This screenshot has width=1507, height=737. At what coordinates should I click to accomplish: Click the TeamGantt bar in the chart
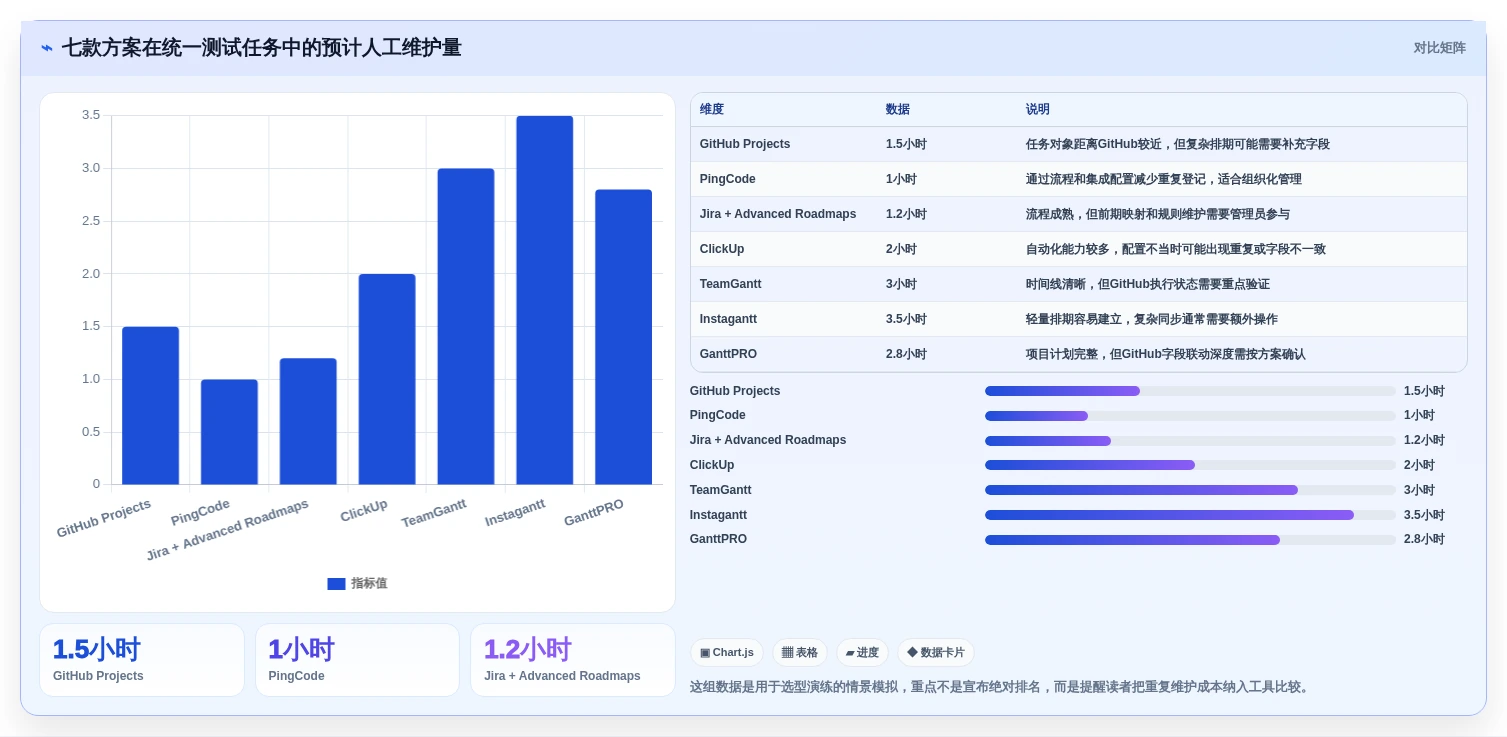pos(466,327)
